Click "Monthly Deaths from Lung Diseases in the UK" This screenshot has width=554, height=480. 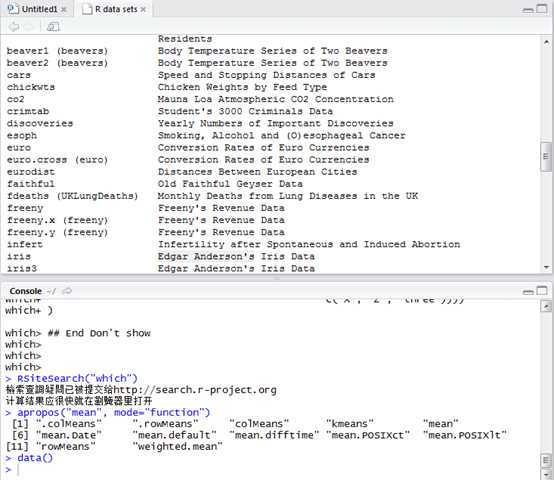point(288,196)
